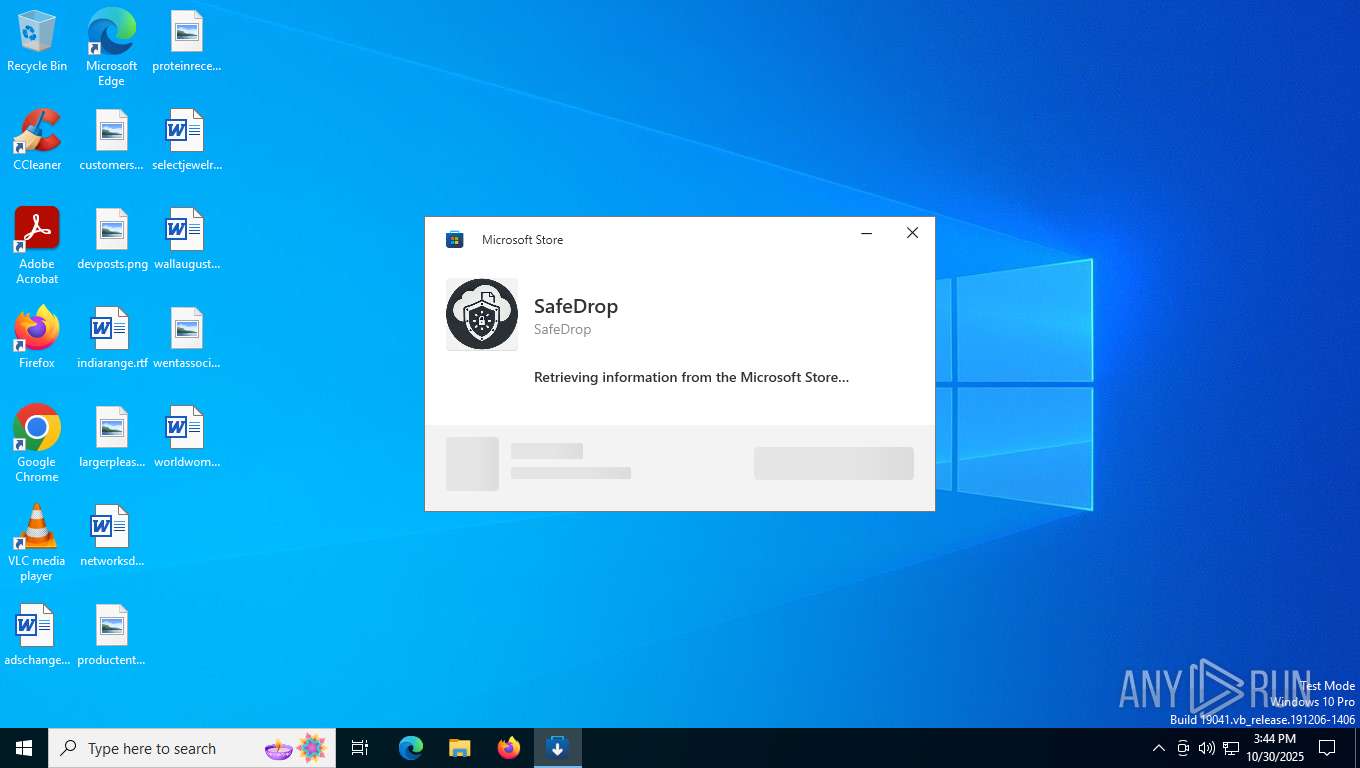
Task: Launch Microsoft Edge from desktop shortcut
Action: [x=111, y=46]
